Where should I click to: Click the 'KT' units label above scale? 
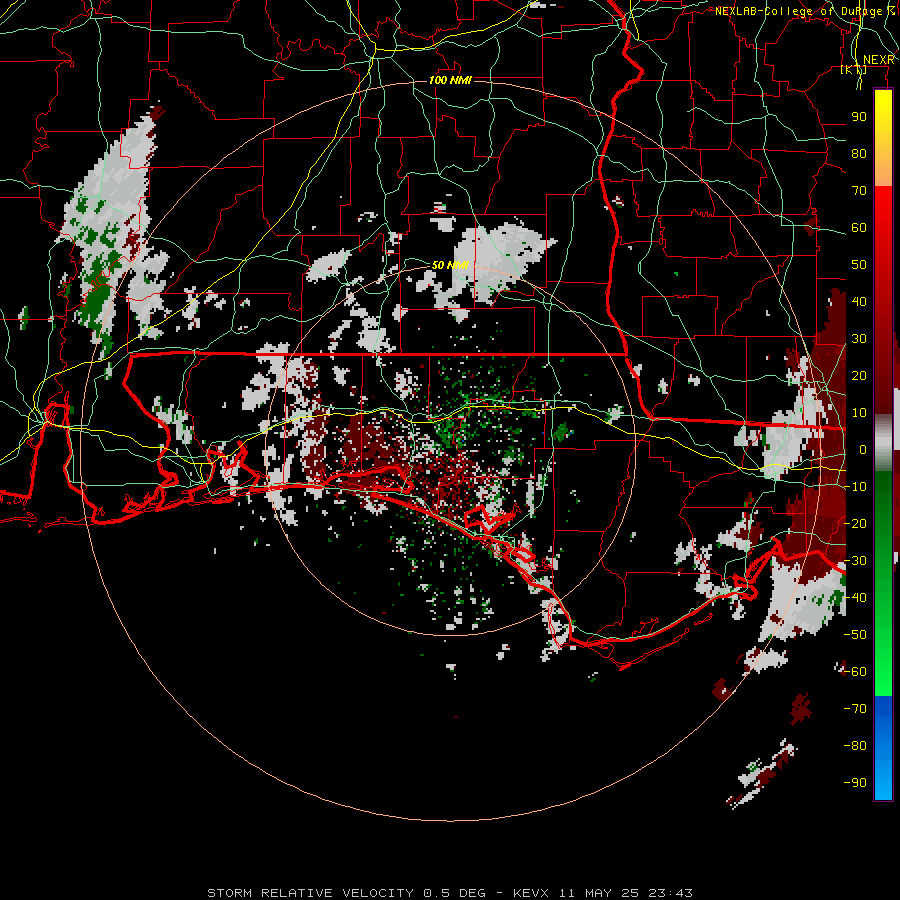854,69
